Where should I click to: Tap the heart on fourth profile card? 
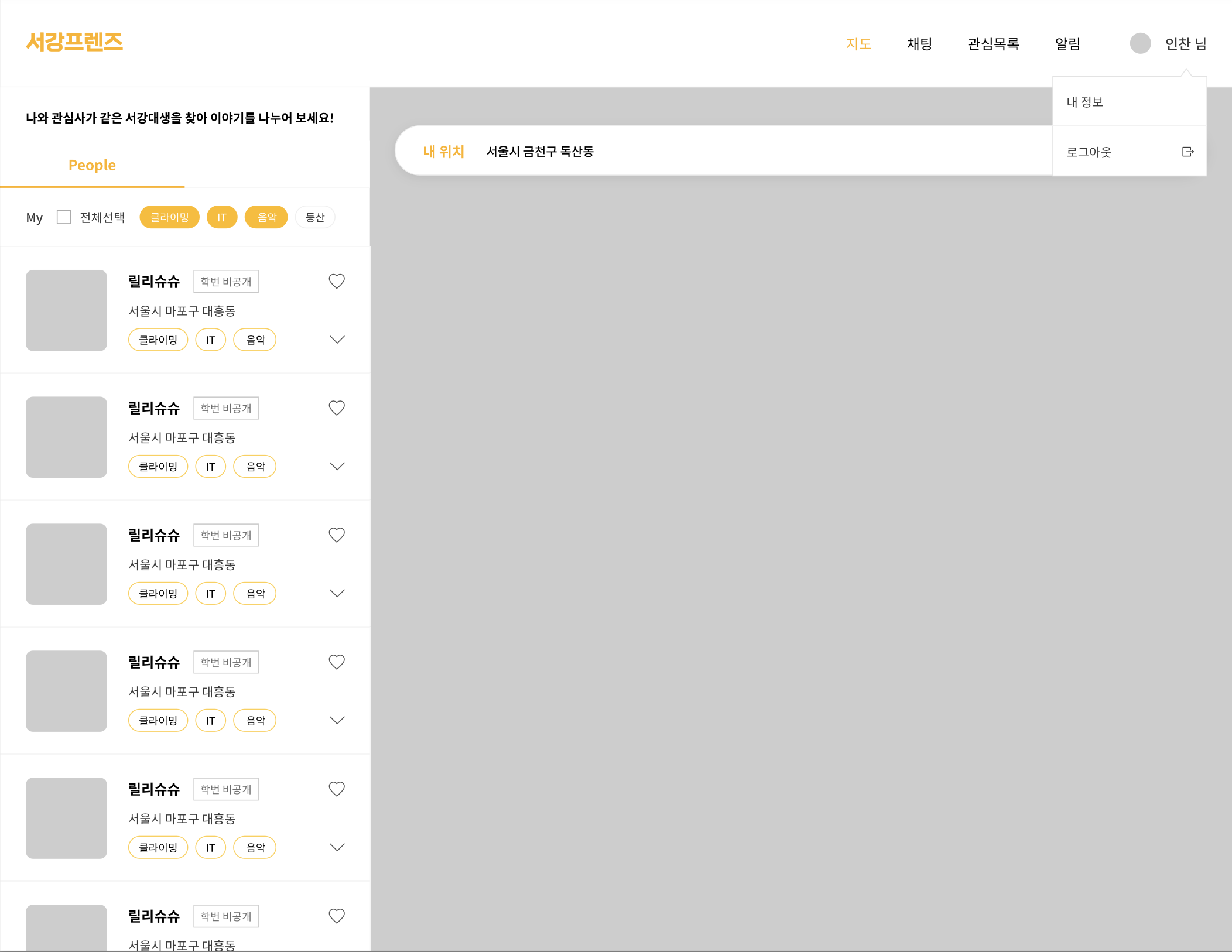337,662
